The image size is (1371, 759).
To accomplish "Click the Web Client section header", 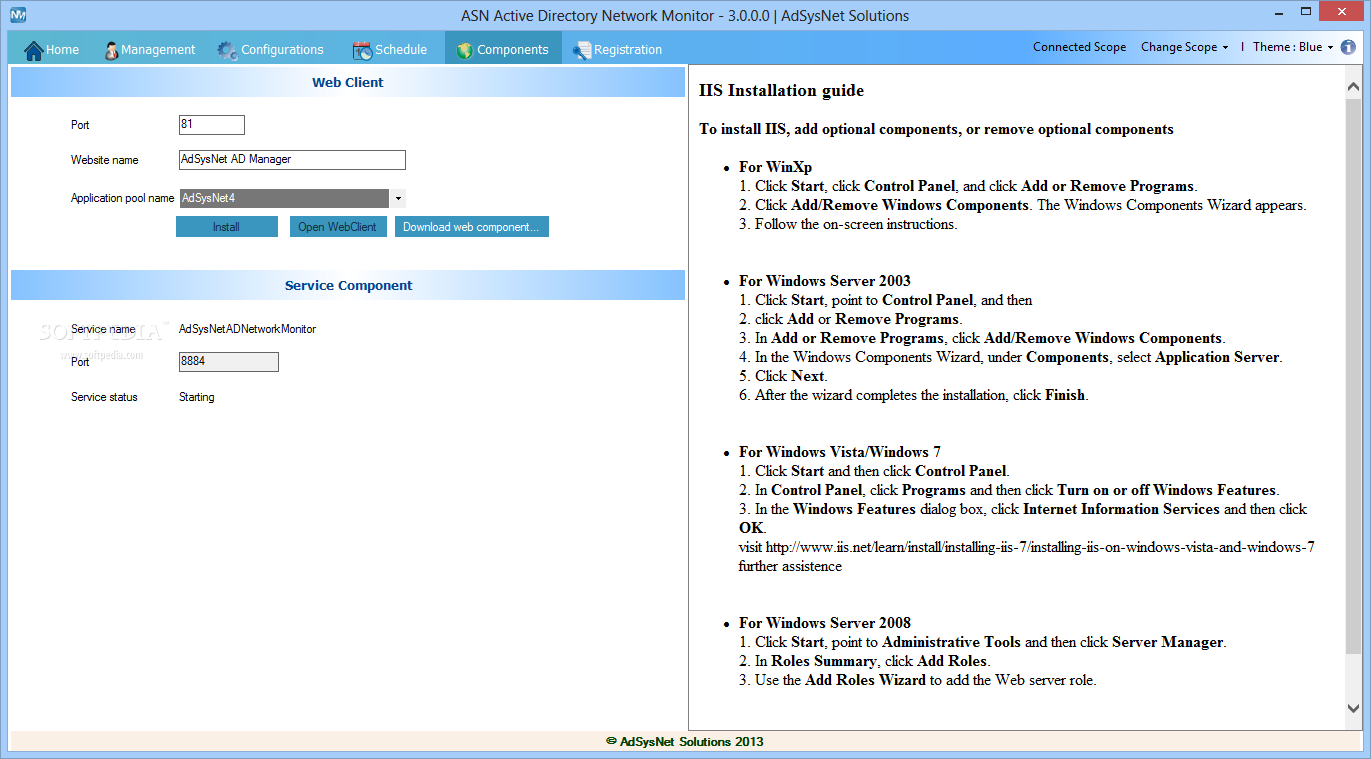I will (348, 83).
